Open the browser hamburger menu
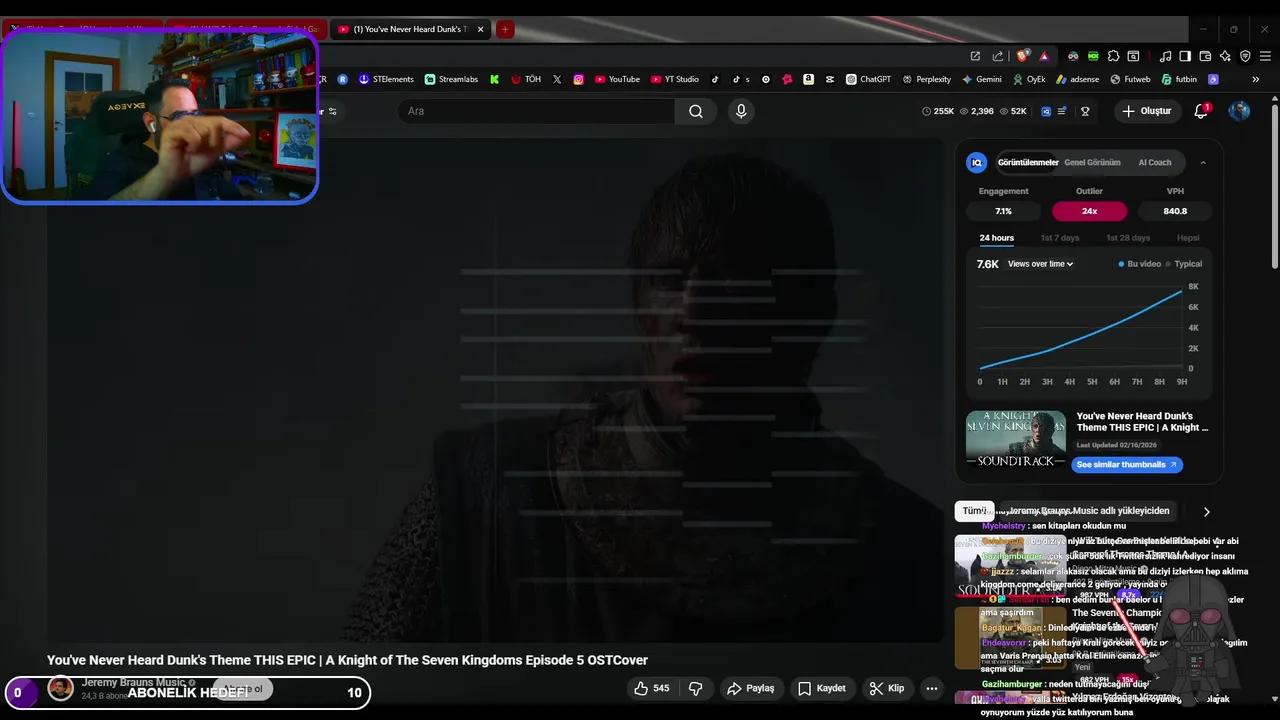Screen dimensions: 1280x720 1265,56
